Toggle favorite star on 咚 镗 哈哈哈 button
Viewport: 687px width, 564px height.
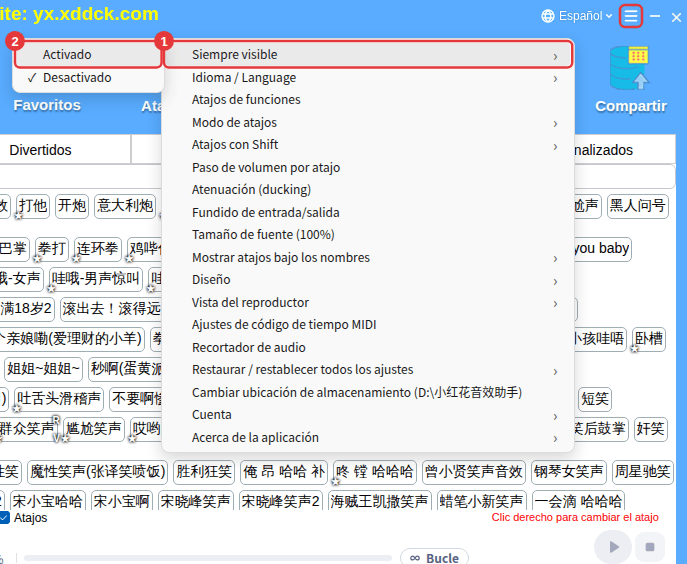tap(336, 482)
